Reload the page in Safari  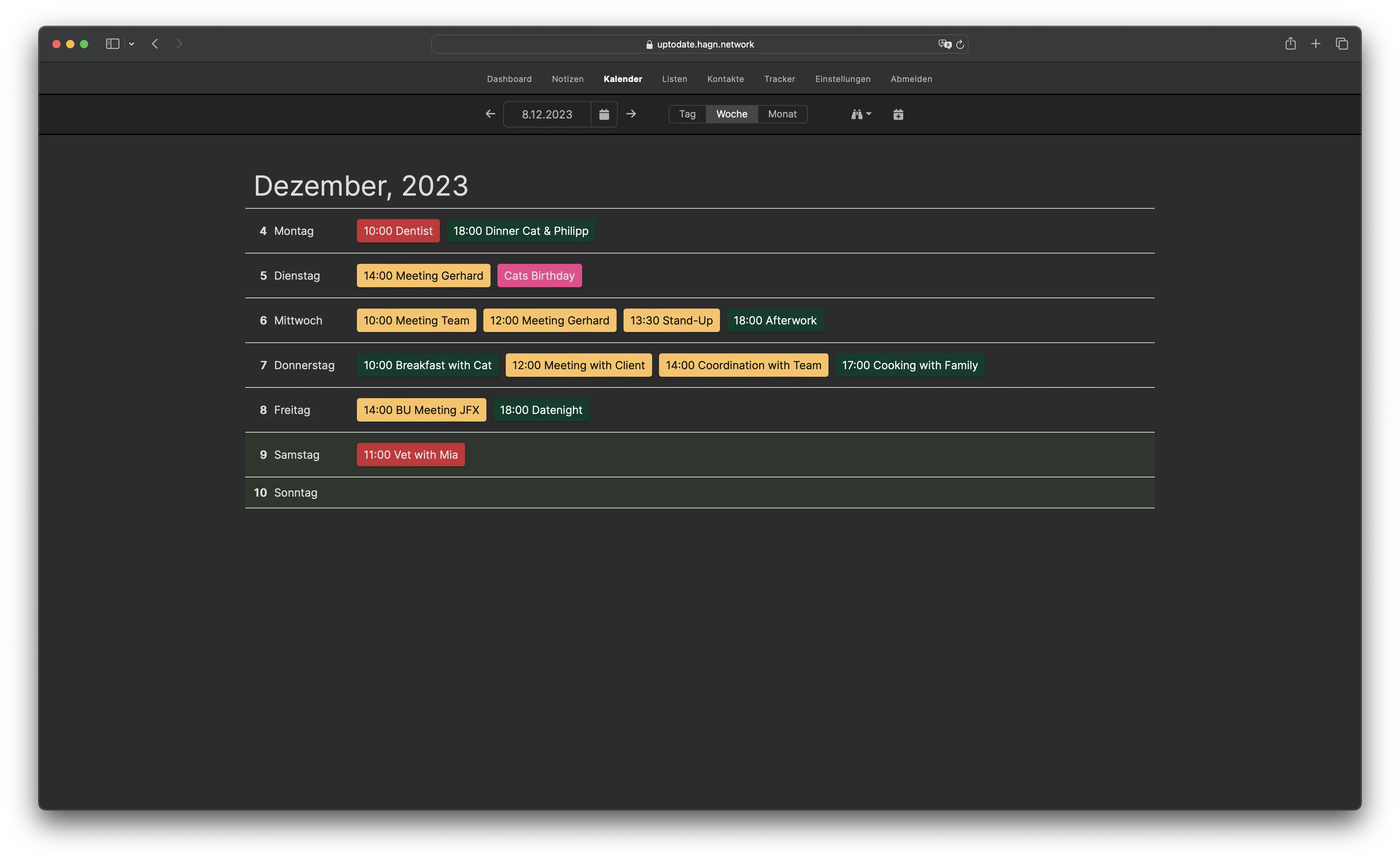click(960, 44)
